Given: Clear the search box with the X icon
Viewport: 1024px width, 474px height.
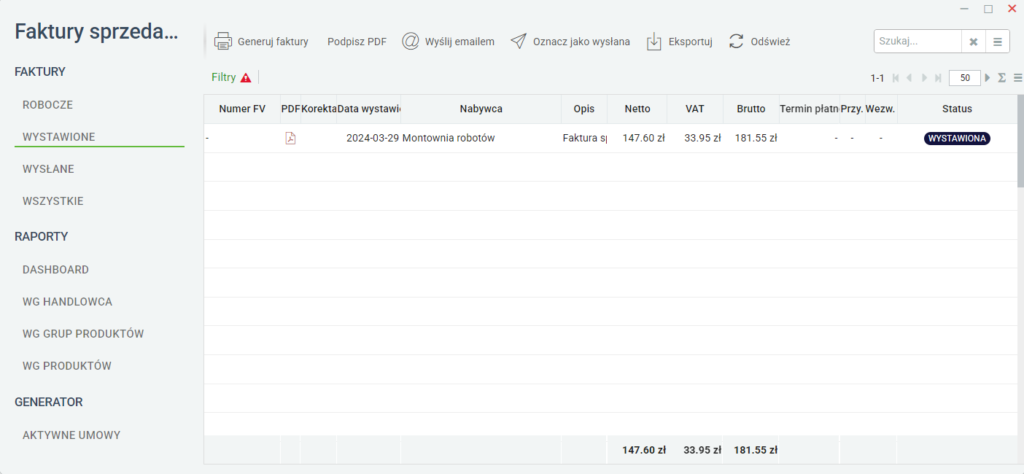Looking at the screenshot, I should [x=973, y=41].
